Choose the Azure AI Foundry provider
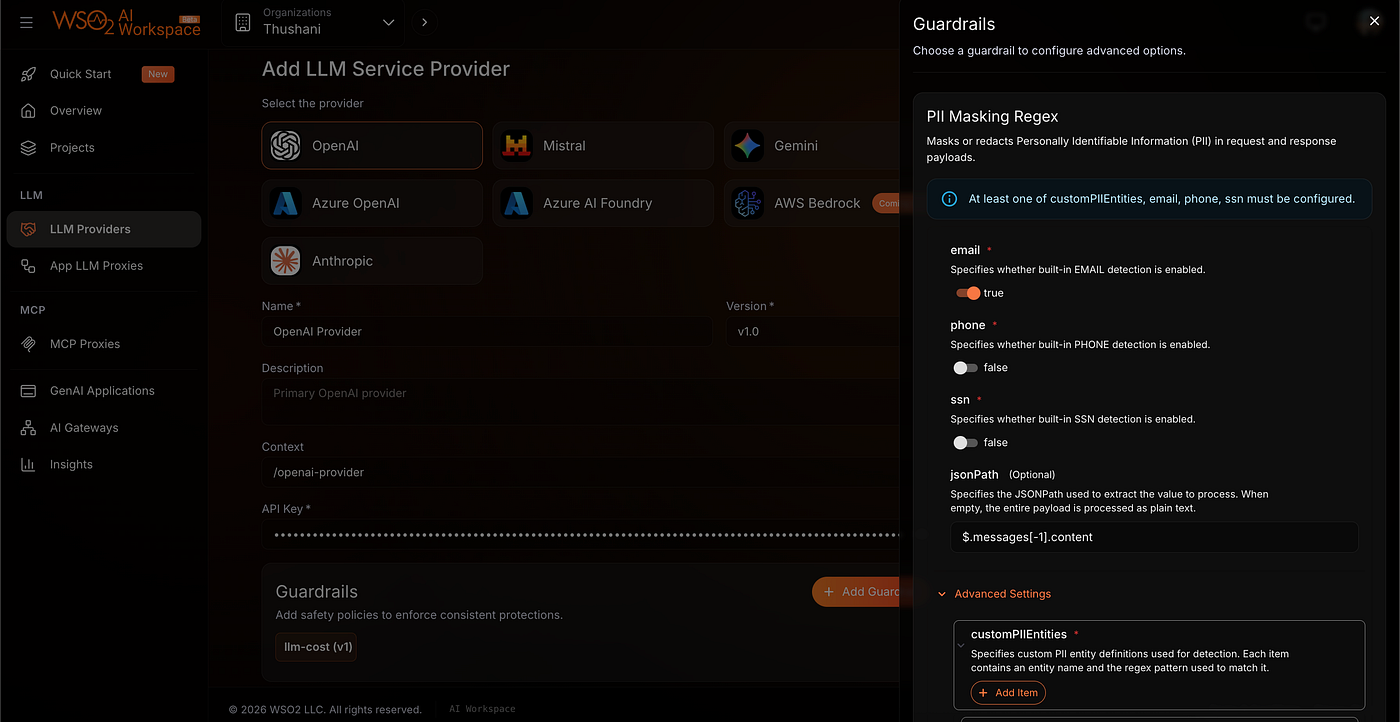1400x722 pixels. pos(603,203)
